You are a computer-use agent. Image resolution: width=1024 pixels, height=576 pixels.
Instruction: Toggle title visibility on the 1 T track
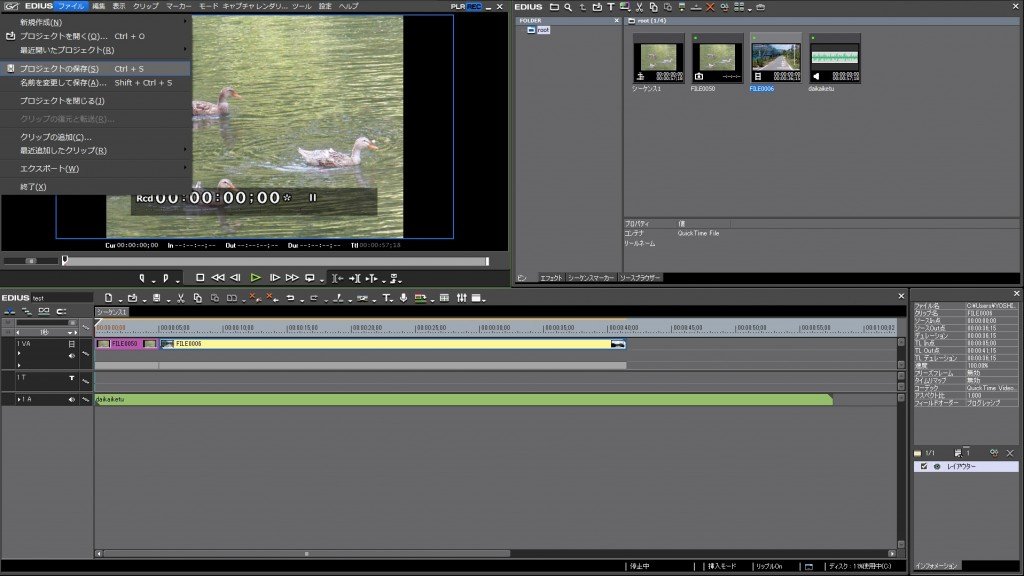pos(72,378)
